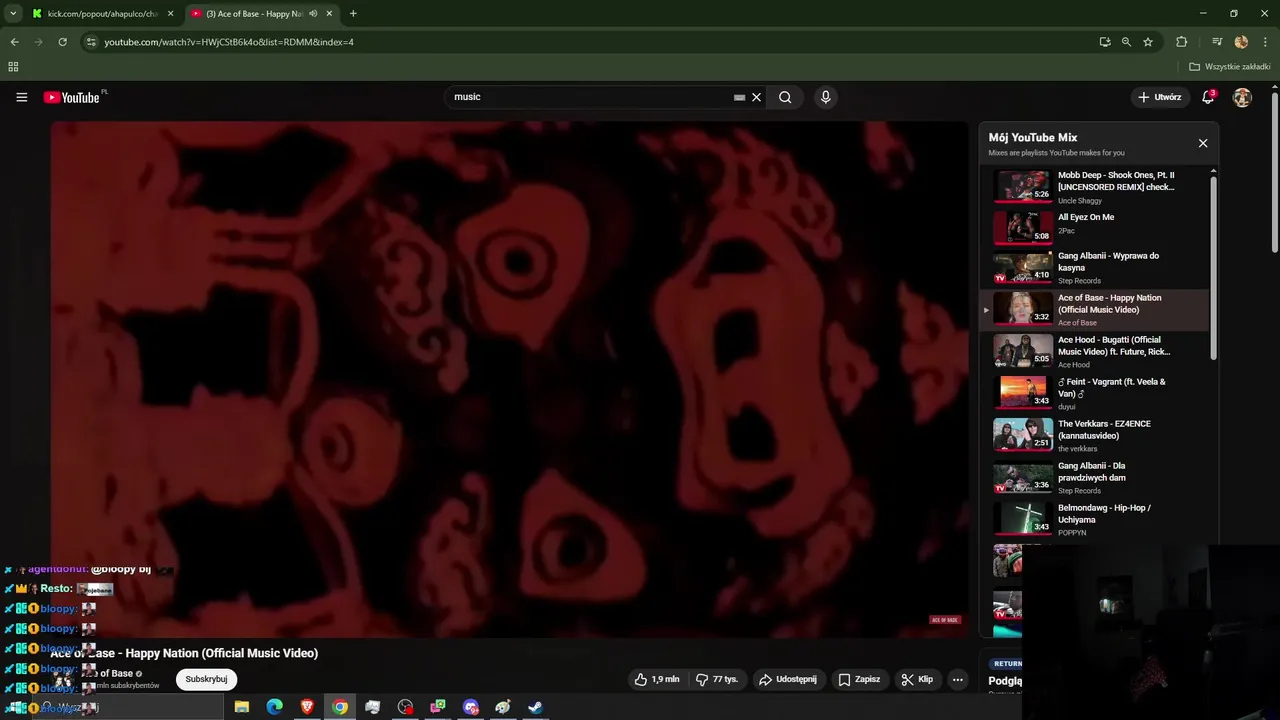This screenshot has width=1280, height=720.
Task: Reload the page in Chrome
Action: pyautogui.click(x=62, y=42)
